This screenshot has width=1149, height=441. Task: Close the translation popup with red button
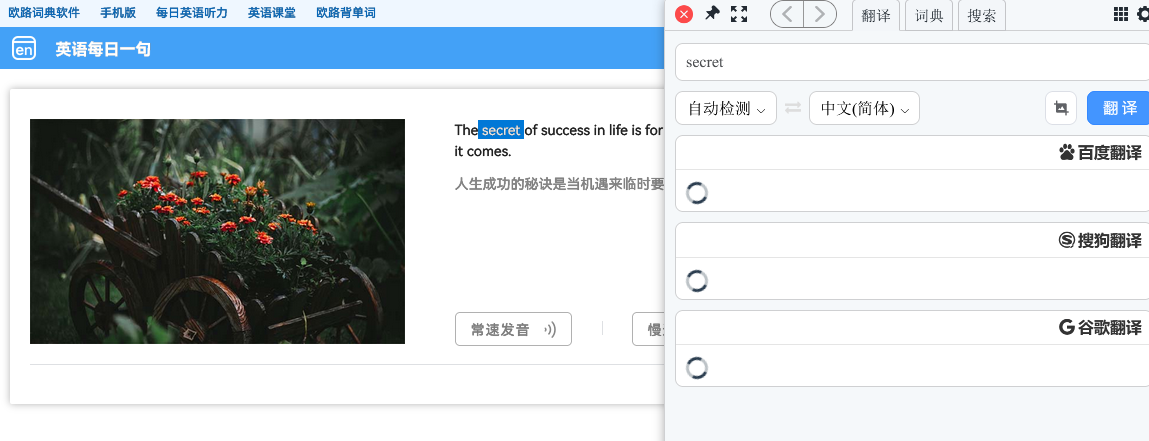click(x=684, y=14)
